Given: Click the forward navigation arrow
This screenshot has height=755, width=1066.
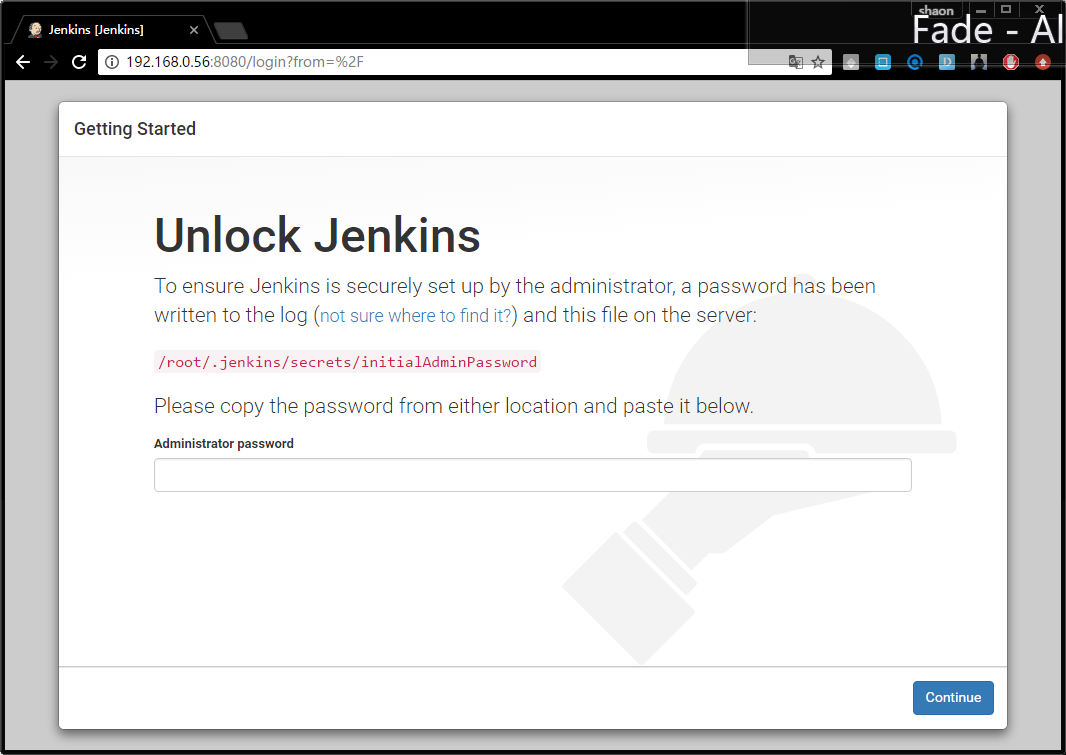Looking at the screenshot, I should (x=51, y=62).
